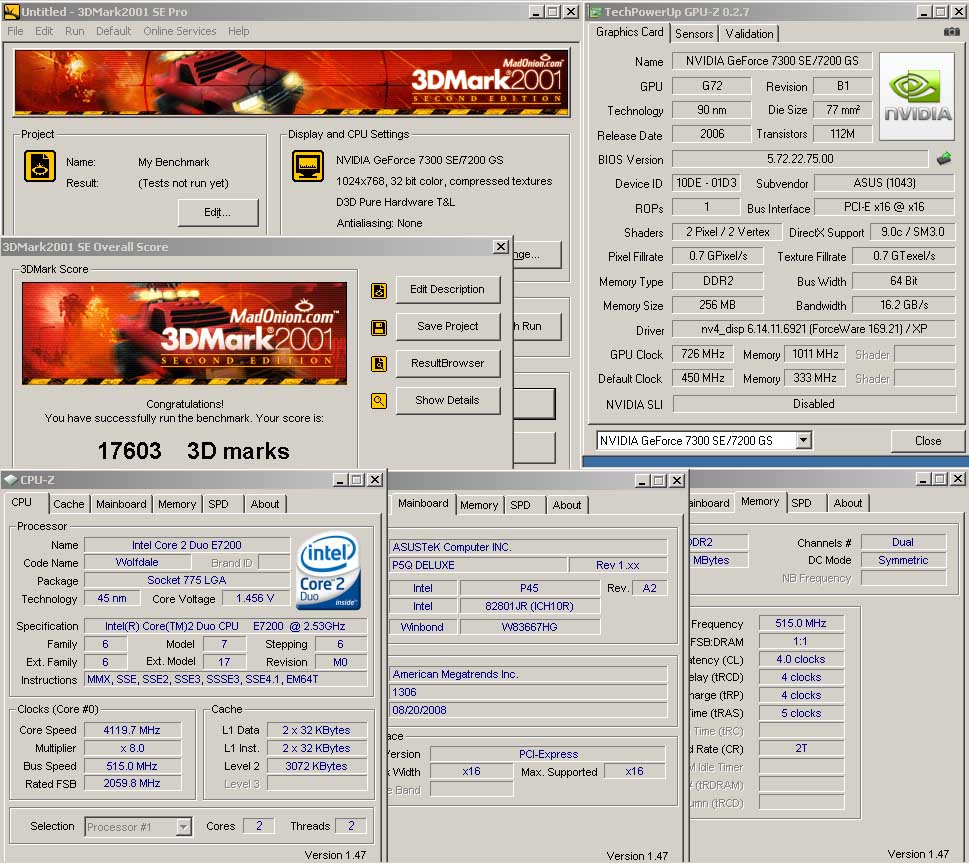
Task: Open the Processor #1 selection dropdown
Action: [184, 827]
